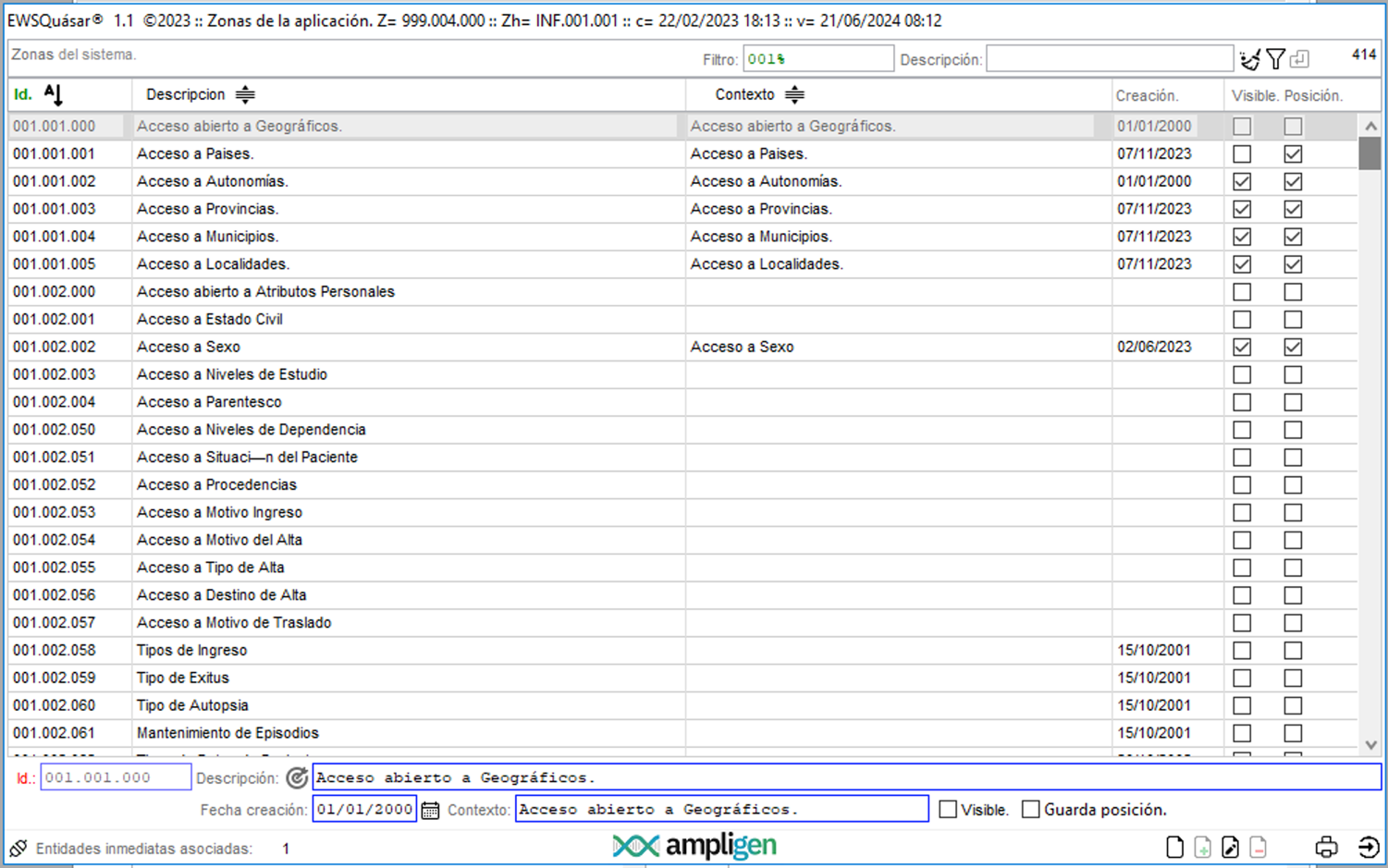1388x868 pixels.
Task: Click the target icon beside Descripción
Action: (297, 778)
